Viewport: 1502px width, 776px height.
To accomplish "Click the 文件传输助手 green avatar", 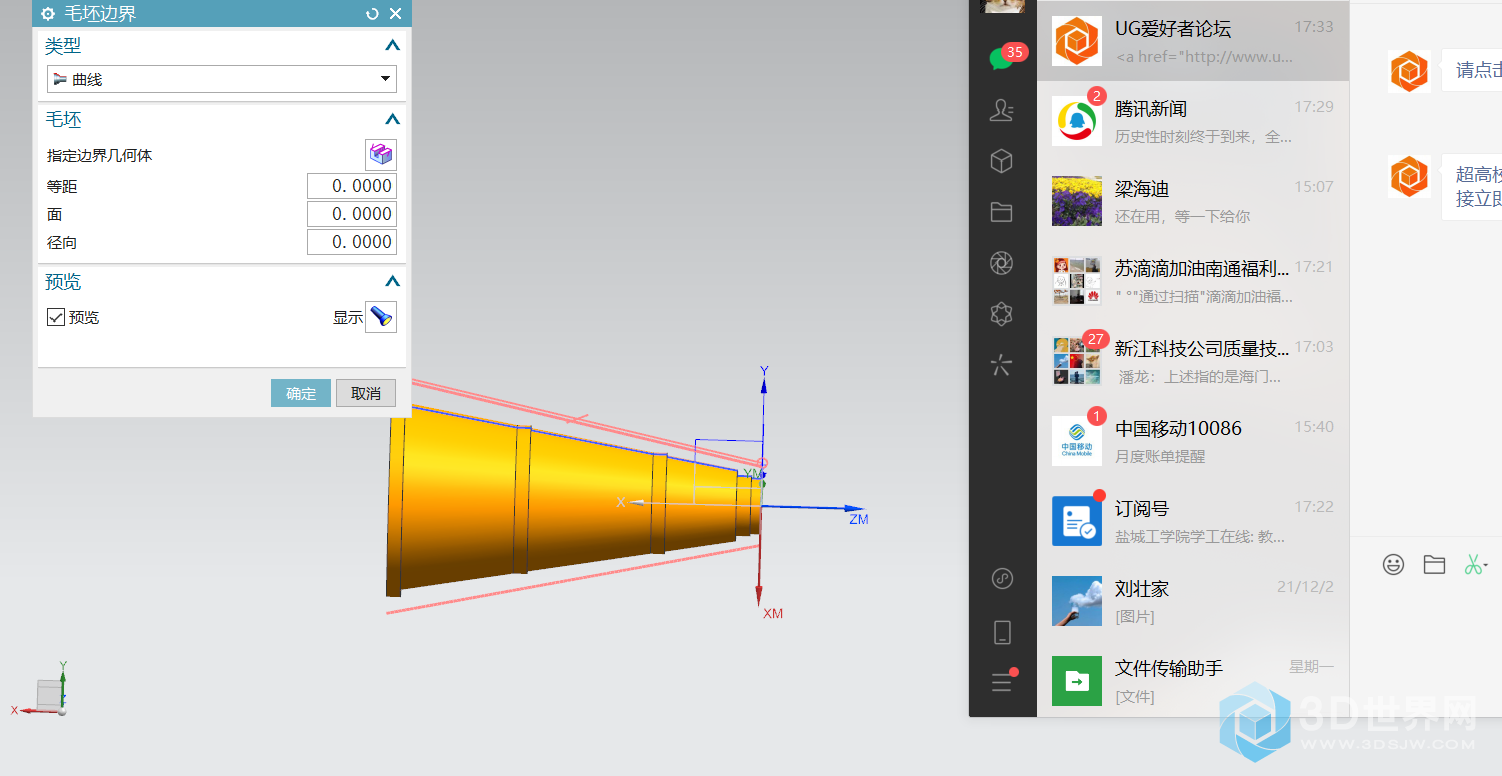I will pyautogui.click(x=1077, y=681).
